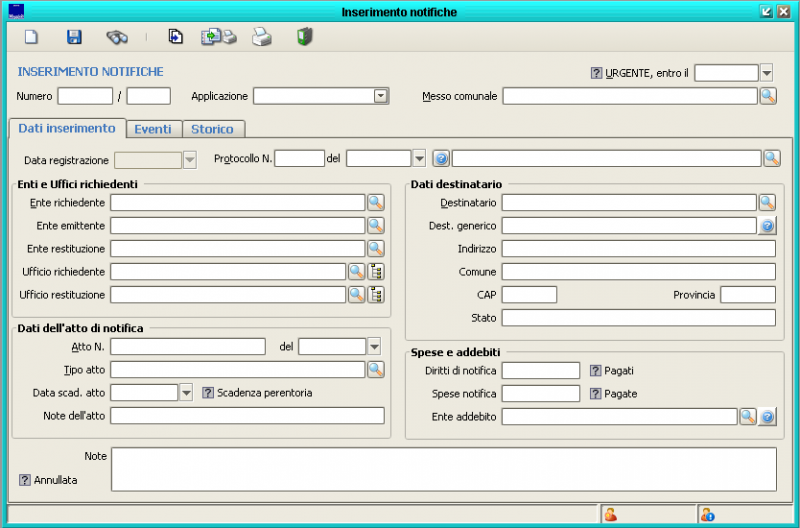
Task: Expand the Applicazione dropdown
Action: (380, 96)
